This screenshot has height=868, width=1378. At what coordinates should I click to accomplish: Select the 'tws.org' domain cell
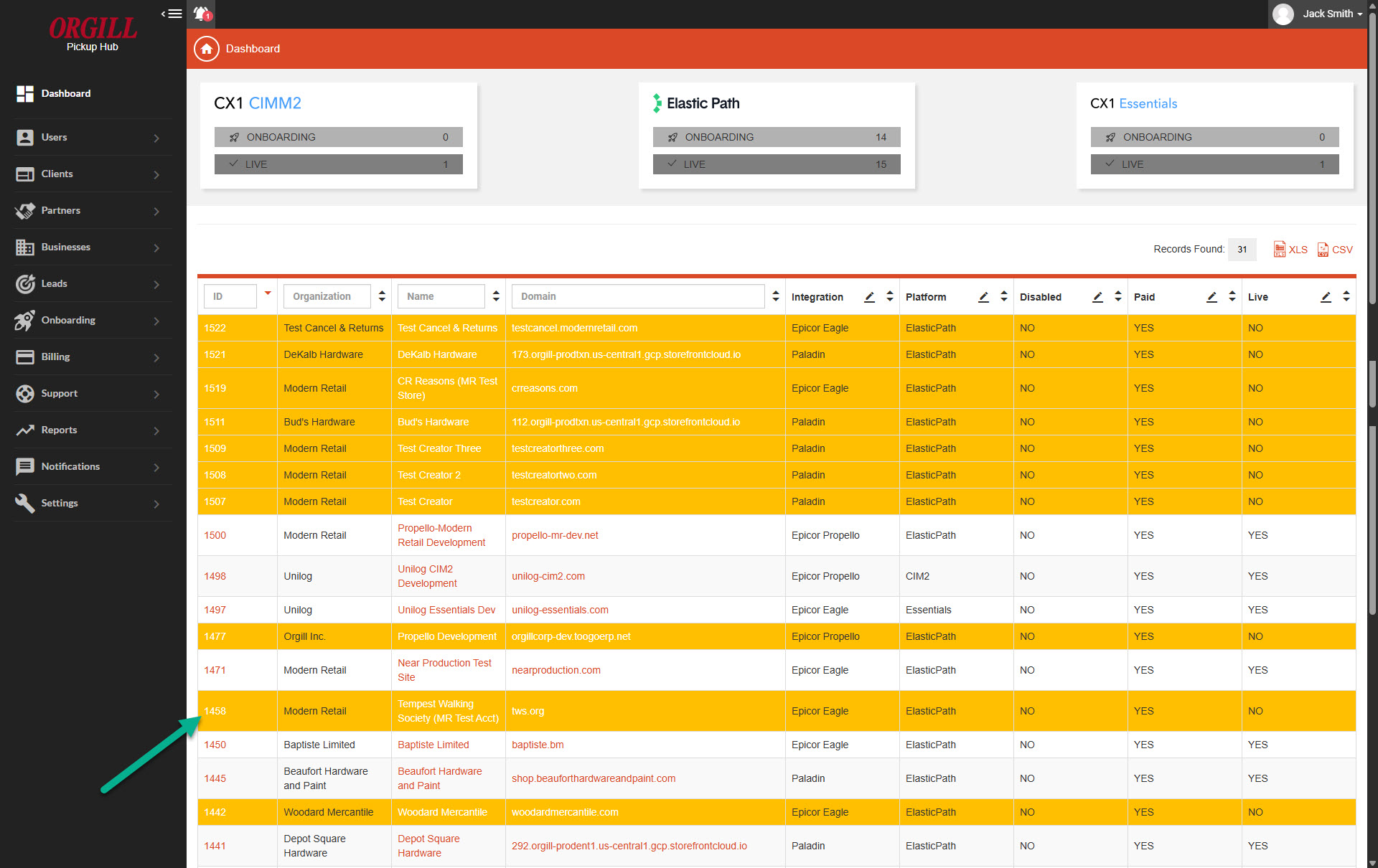click(x=645, y=711)
